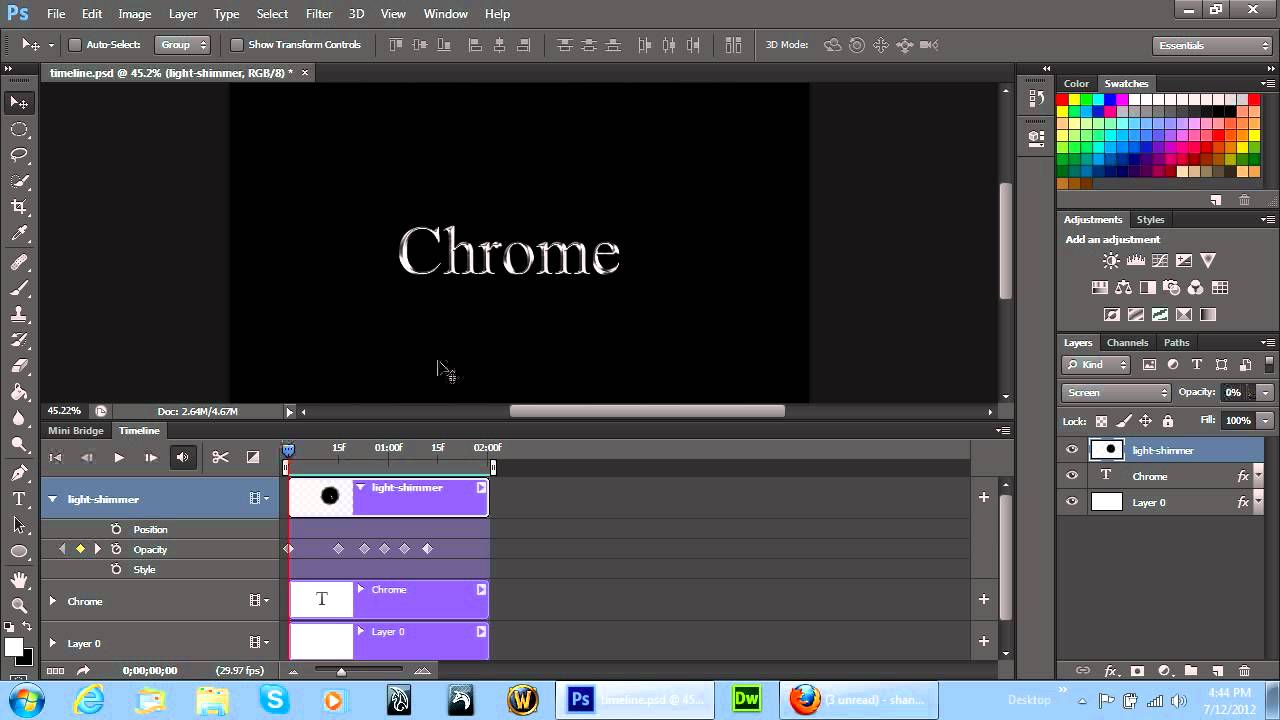
Task: Delete layer using the trash icon
Action: tap(1244, 671)
